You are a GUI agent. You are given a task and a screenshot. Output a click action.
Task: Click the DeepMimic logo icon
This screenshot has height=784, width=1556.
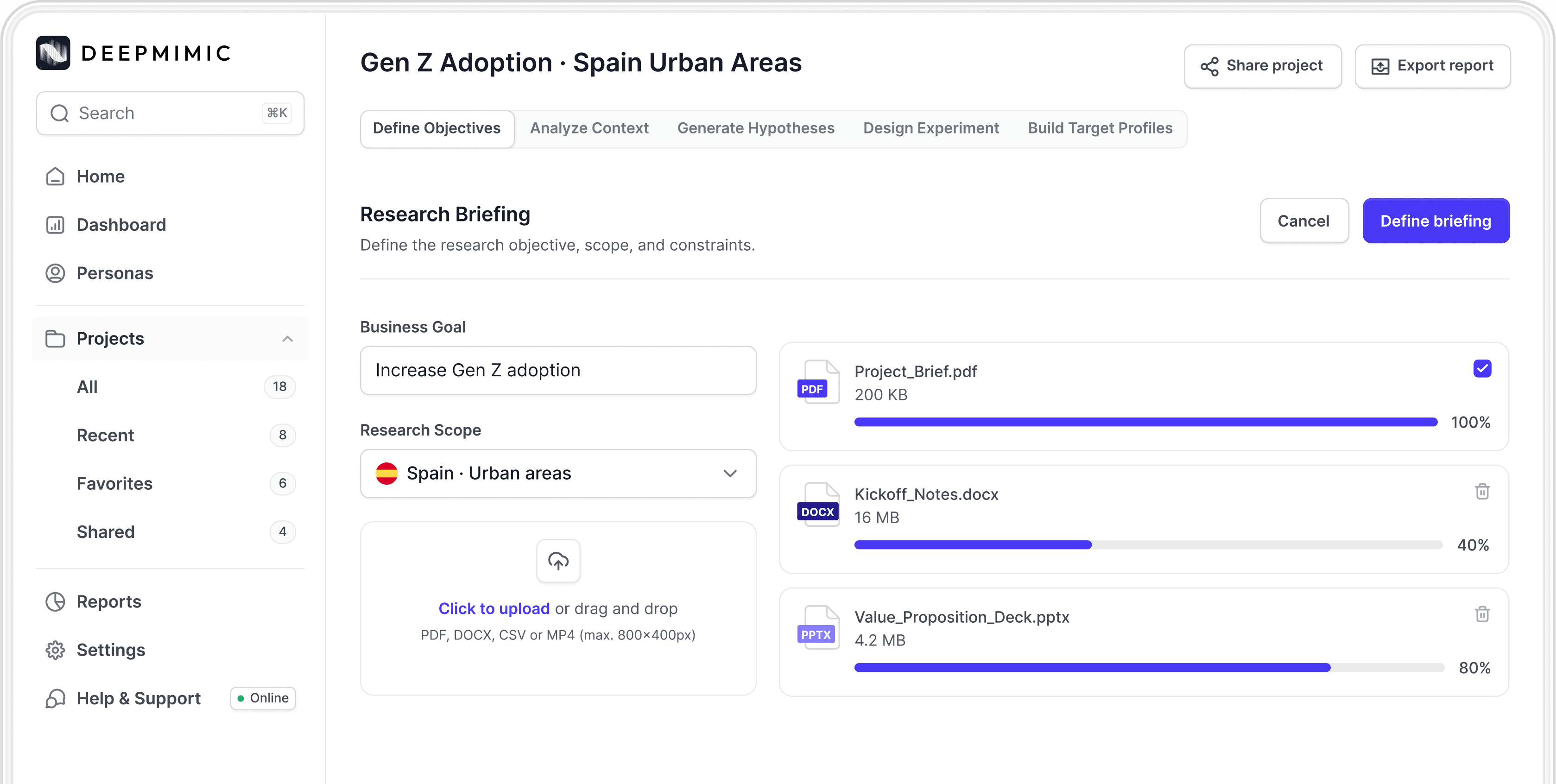point(53,53)
